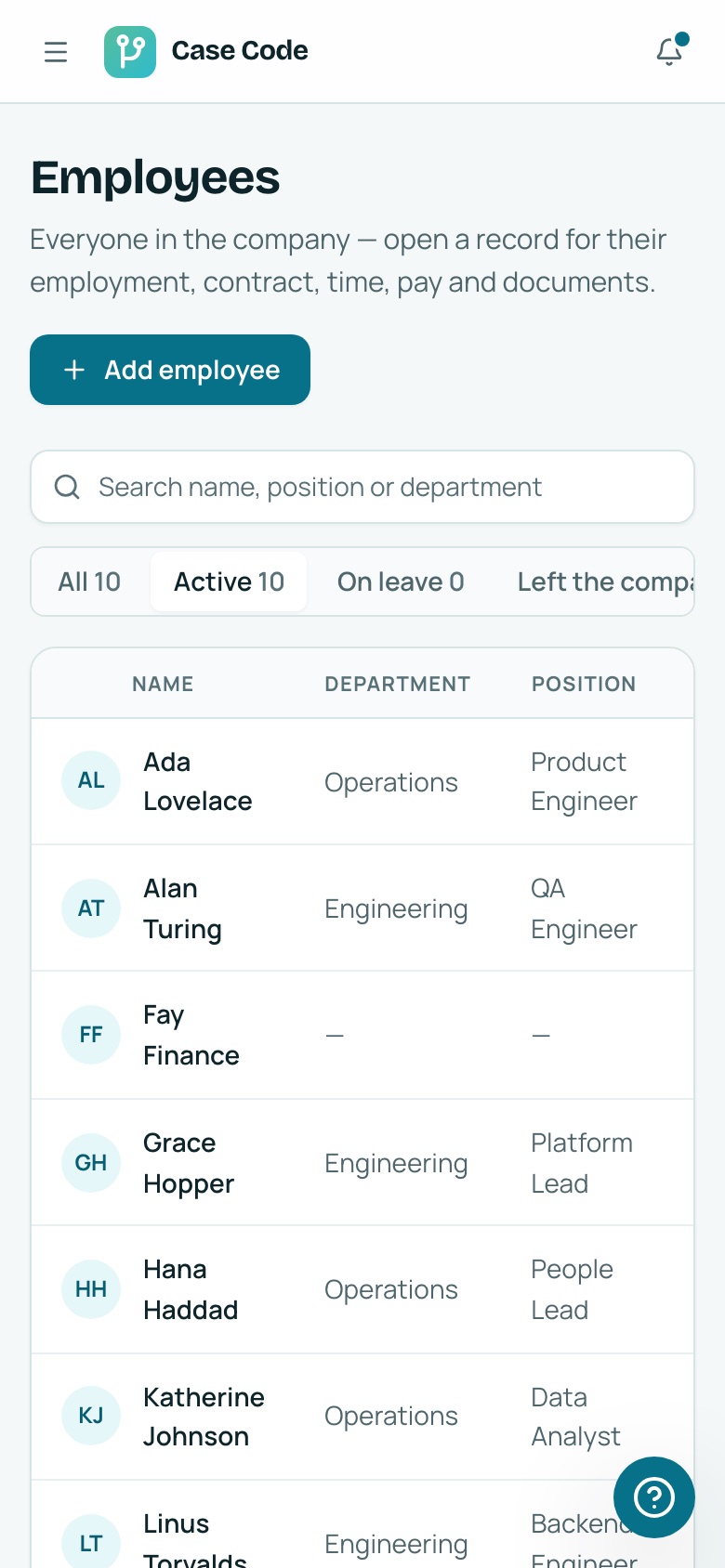This screenshot has height=1568, width=725.
Task: Click the Case Code brand name
Action: [240, 51]
